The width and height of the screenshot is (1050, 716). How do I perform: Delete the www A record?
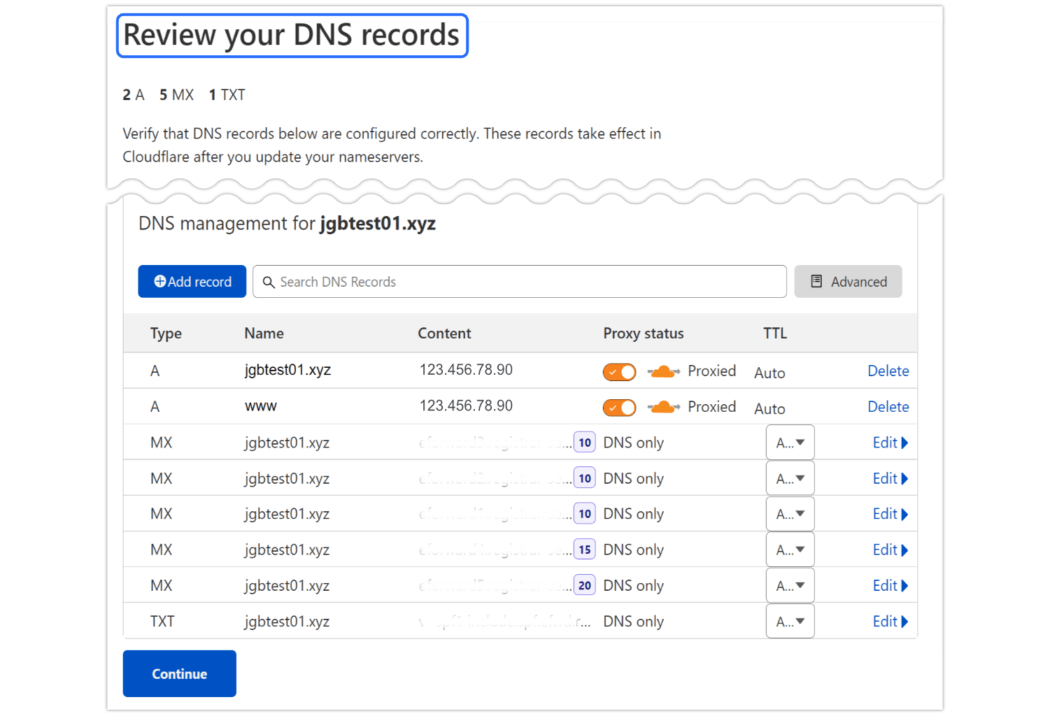[888, 407]
